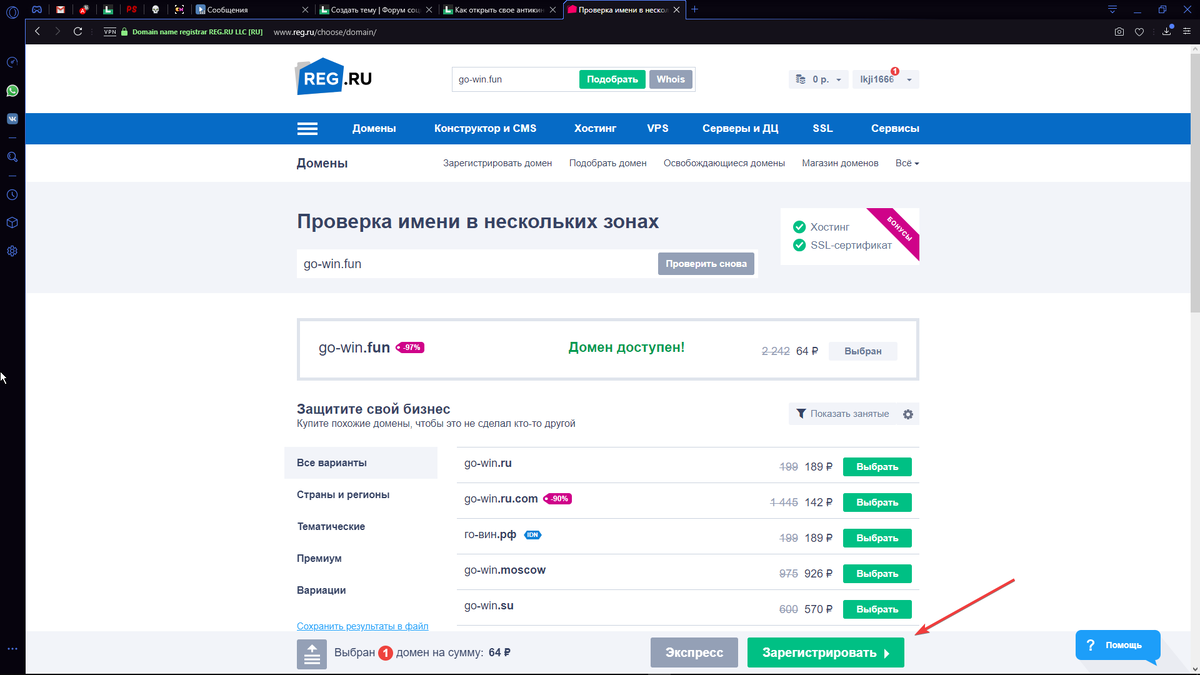Open the hamburger main menu icon

(307, 129)
